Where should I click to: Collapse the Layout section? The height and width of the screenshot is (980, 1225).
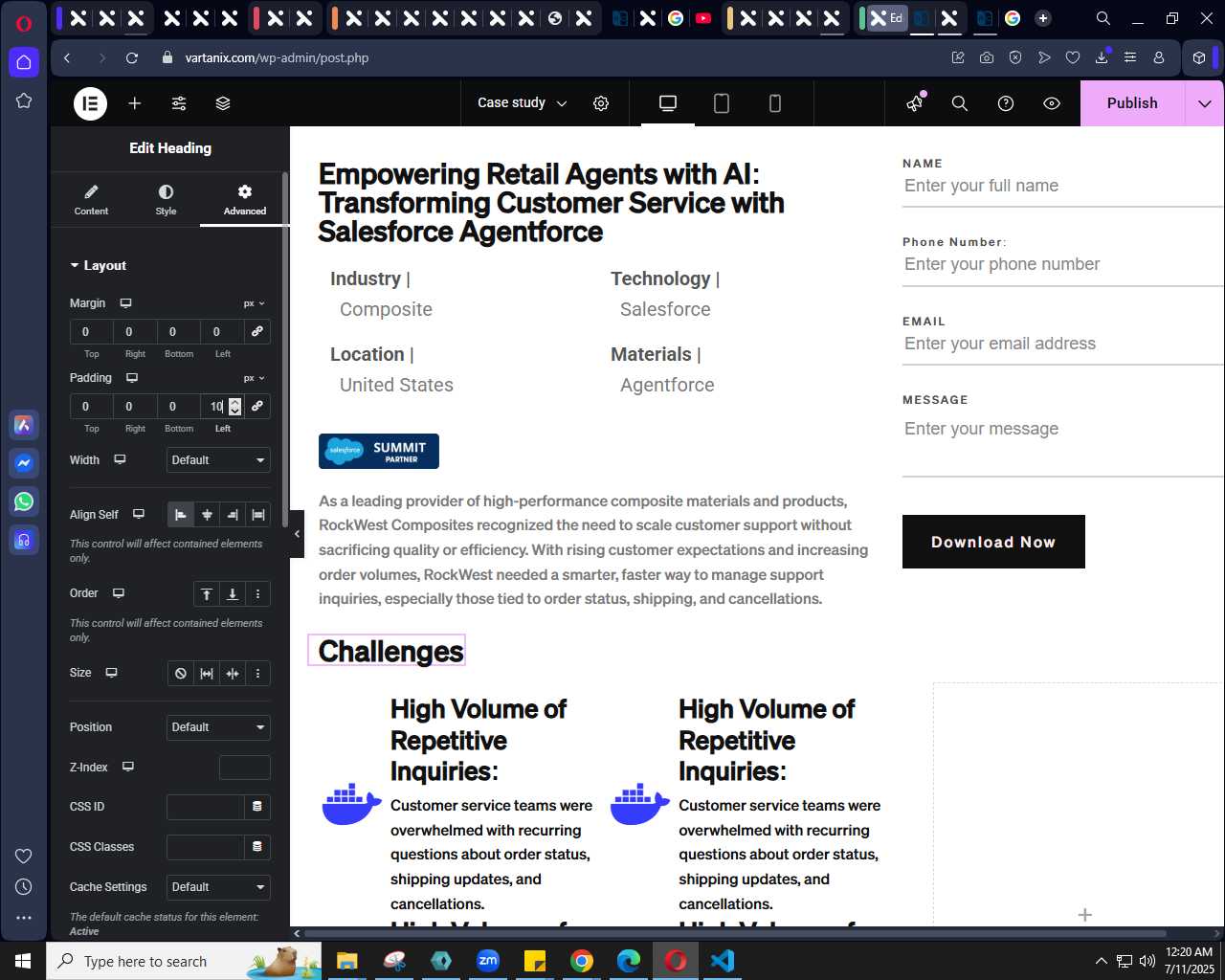point(98,266)
